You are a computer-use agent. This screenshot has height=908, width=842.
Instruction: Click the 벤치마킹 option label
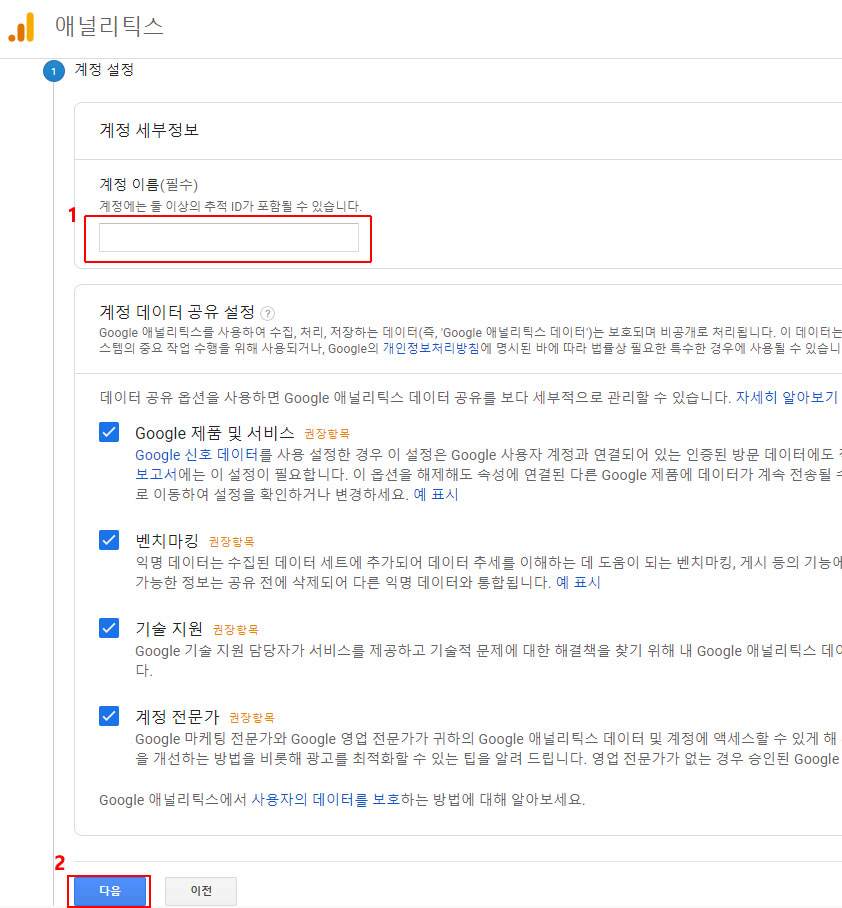[167, 541]
